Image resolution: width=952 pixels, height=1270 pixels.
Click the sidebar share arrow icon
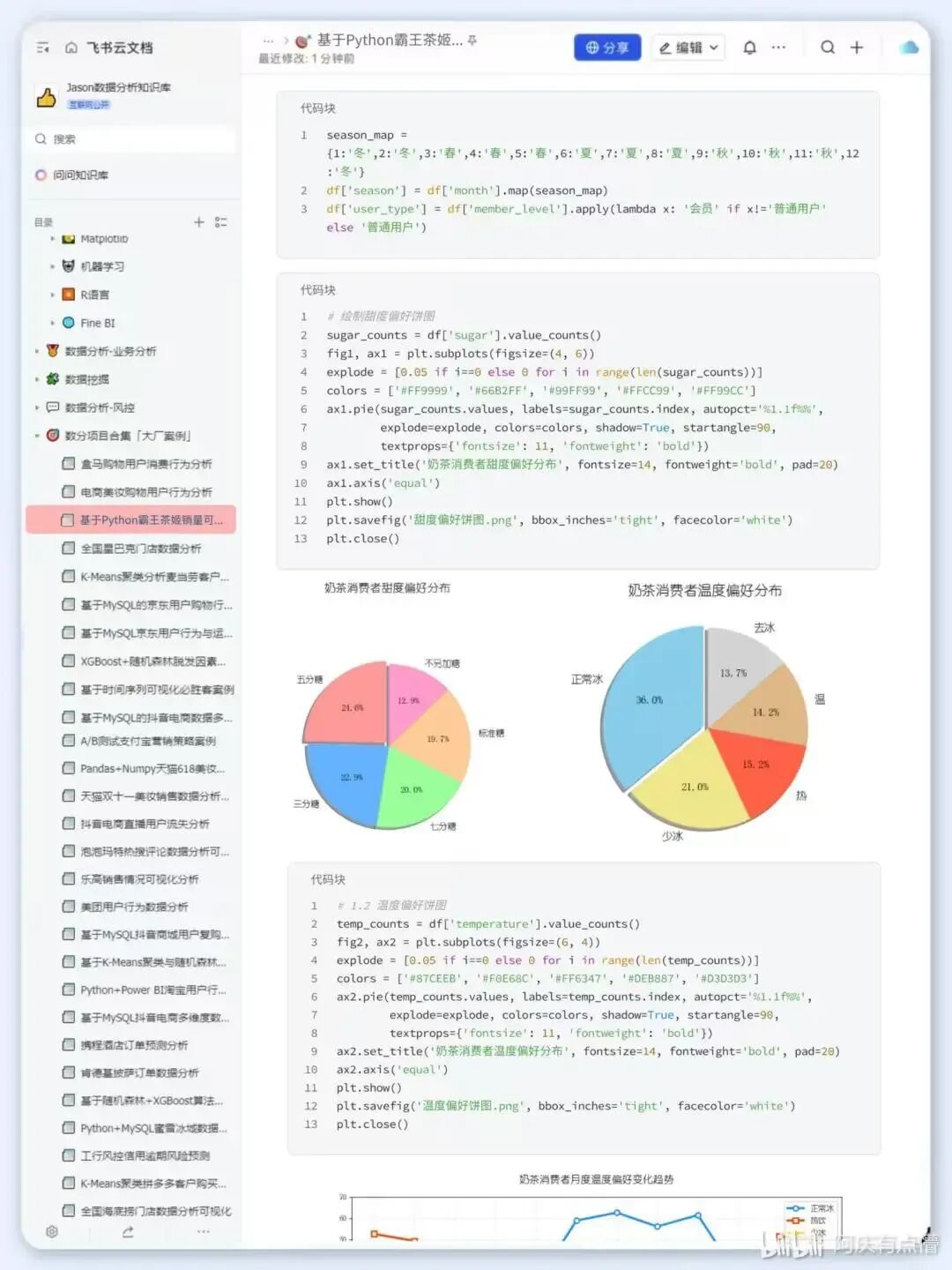pyautogui.click(x=128, y=1231)
